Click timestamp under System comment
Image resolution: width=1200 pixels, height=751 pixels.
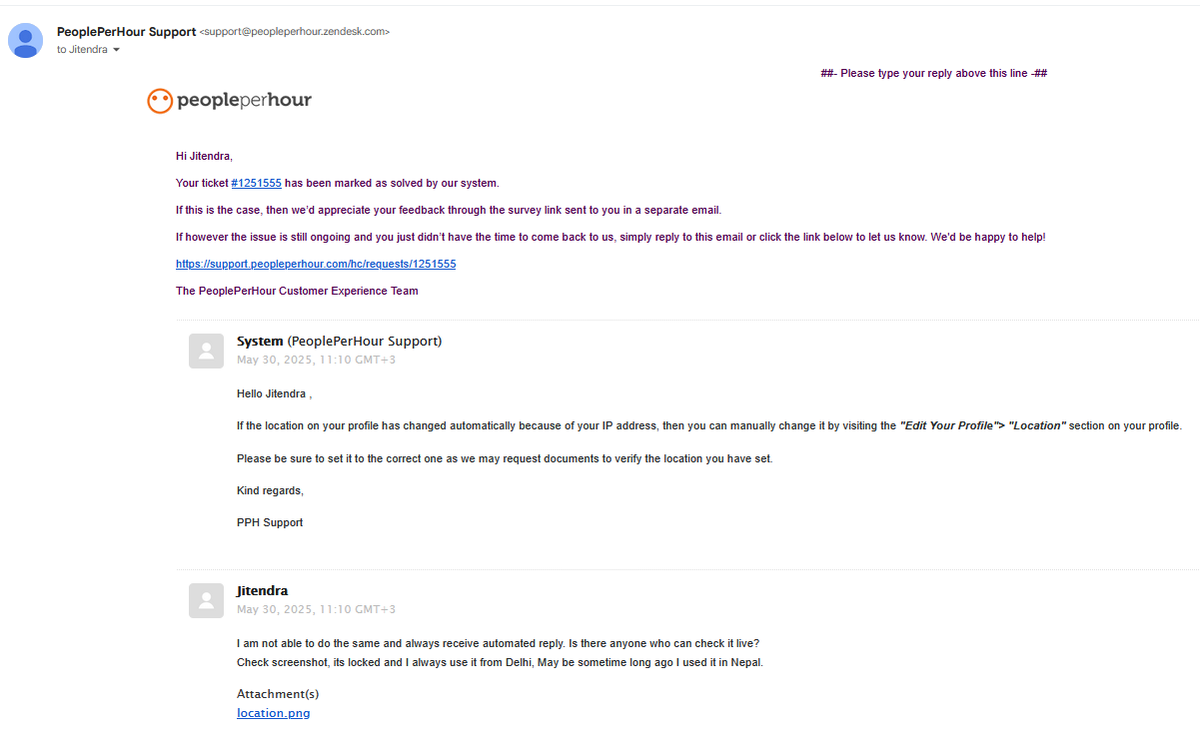316,360
